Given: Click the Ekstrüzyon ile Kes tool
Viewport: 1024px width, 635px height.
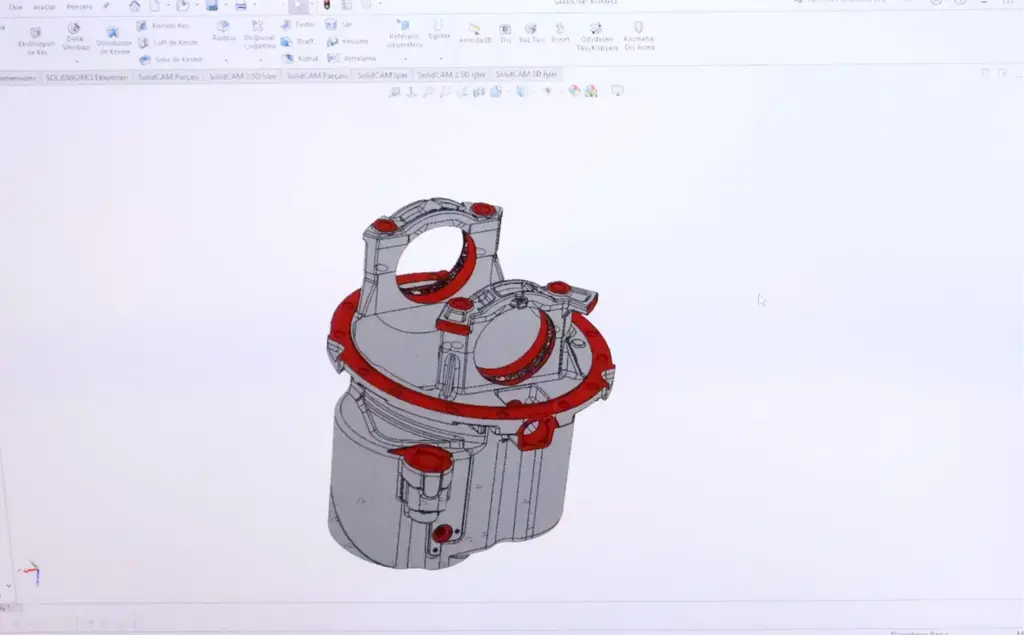Looking at the screenshot, I should click(x=36, y=41).
